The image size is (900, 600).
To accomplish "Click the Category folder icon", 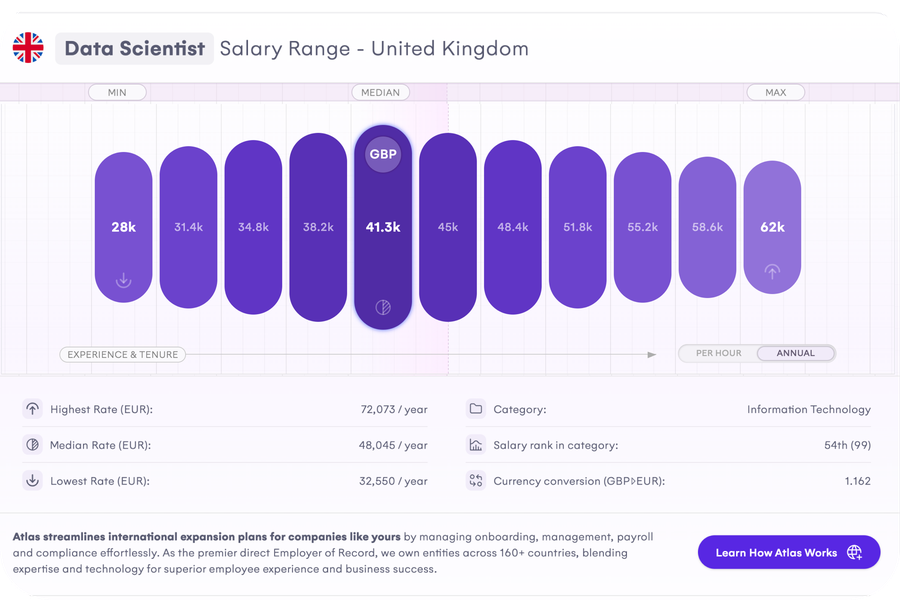I will [x=476, y=409].
